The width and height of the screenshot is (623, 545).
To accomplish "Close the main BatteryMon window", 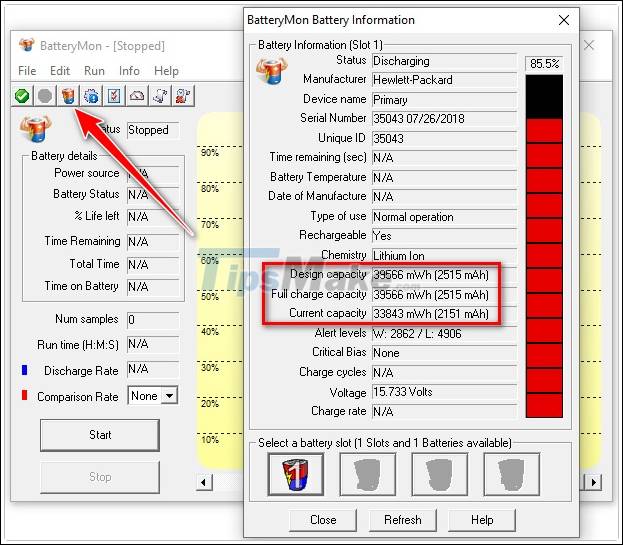I will tap(589, 45).
